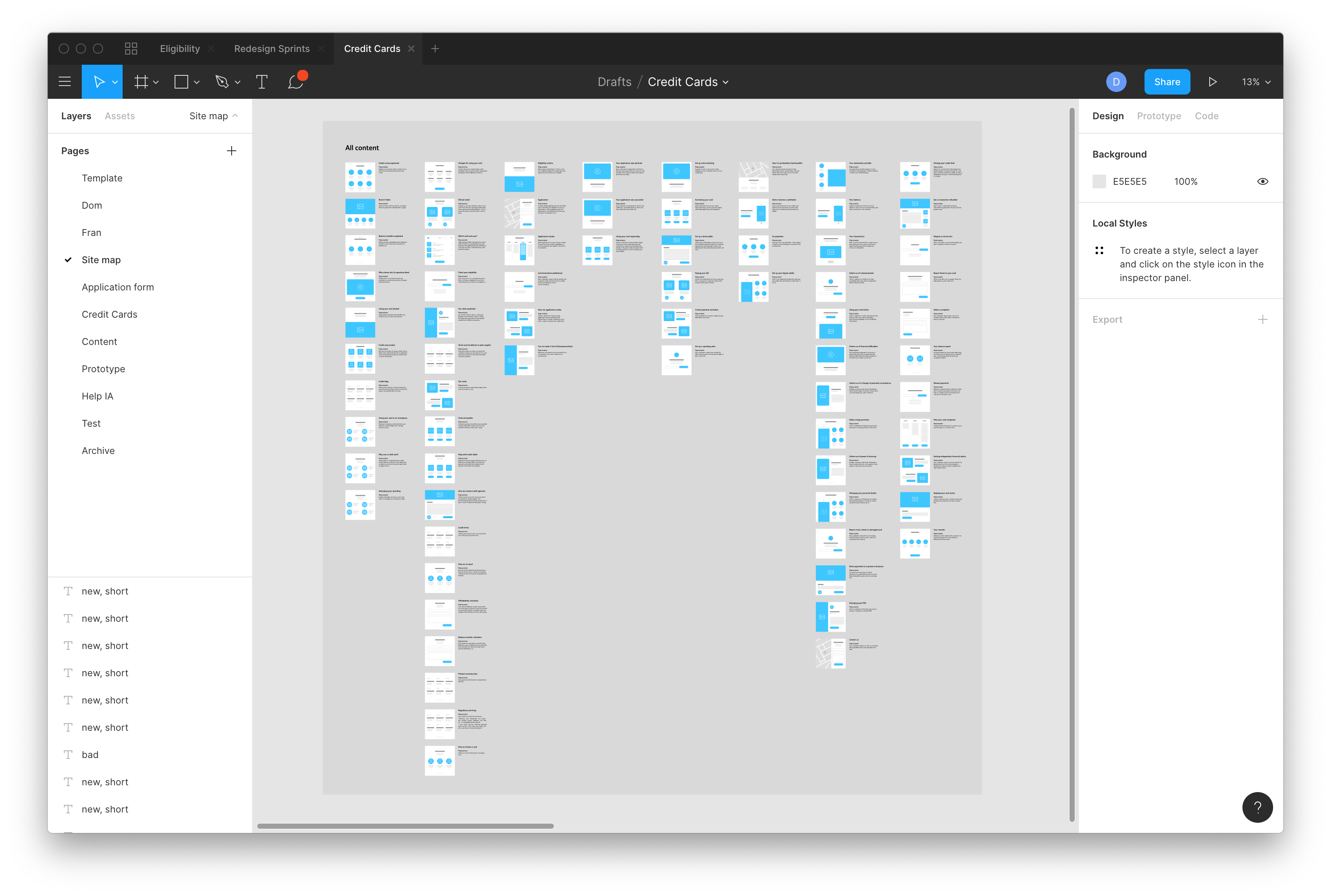Select the Frame tool

point(141,82)
